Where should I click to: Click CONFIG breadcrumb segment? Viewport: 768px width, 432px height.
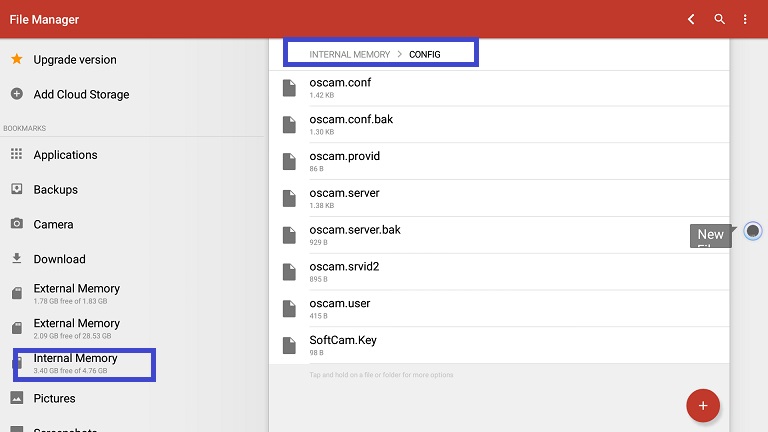pos(424,54)
